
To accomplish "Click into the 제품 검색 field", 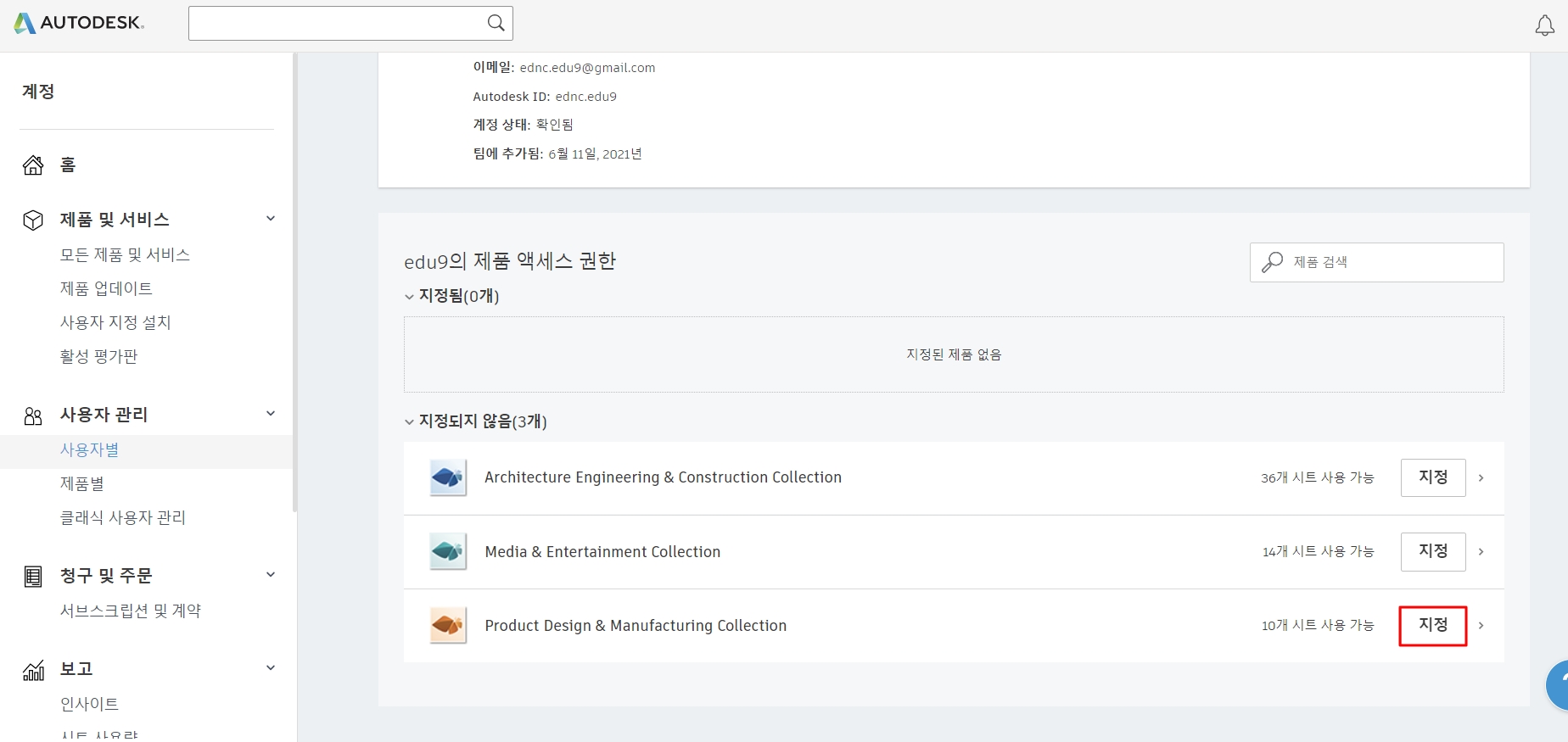I will pyautogui.click(x=1376, y=262).
